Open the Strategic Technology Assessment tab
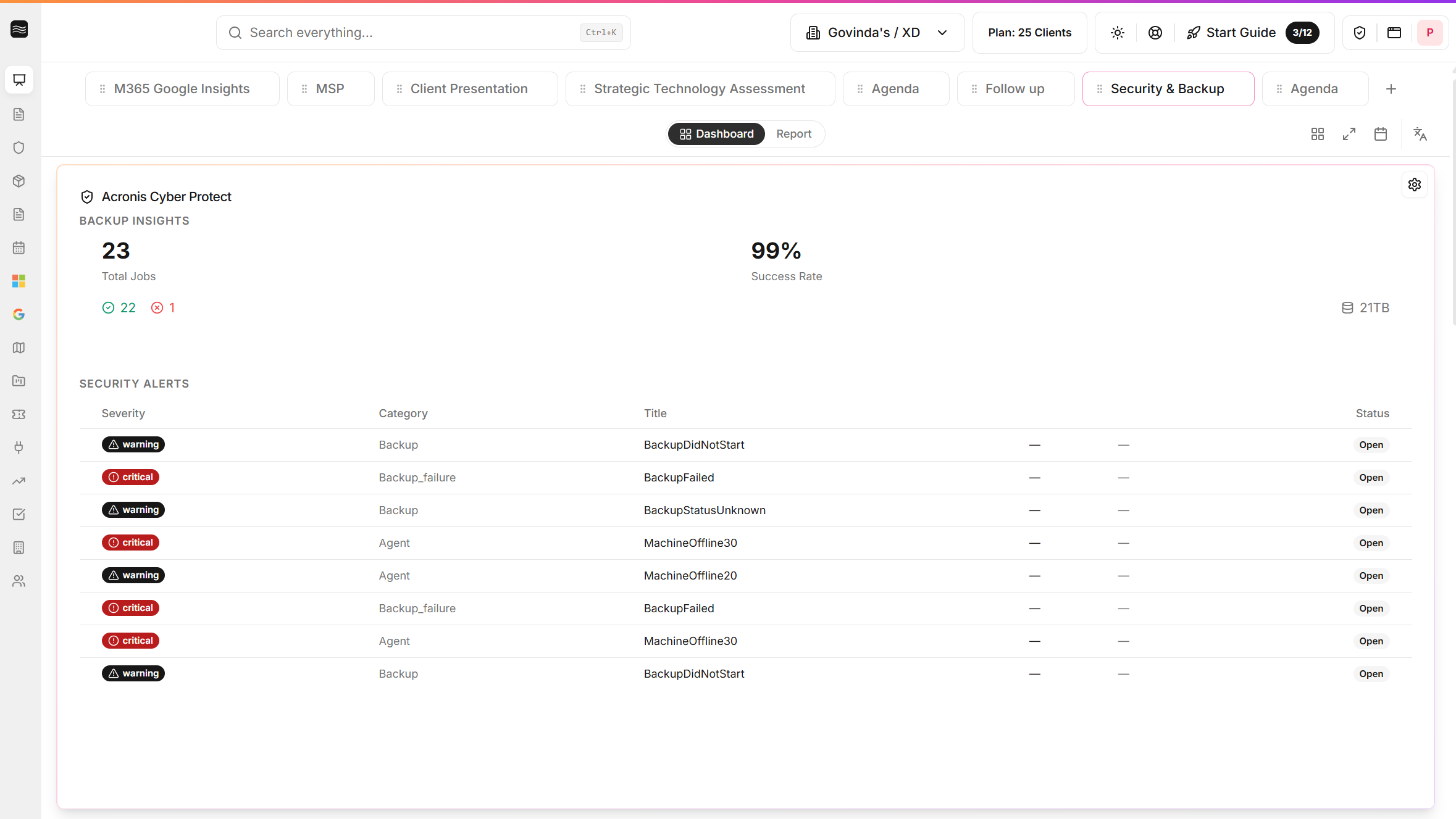Screen dimensions: 1456x819 [700, 89]
